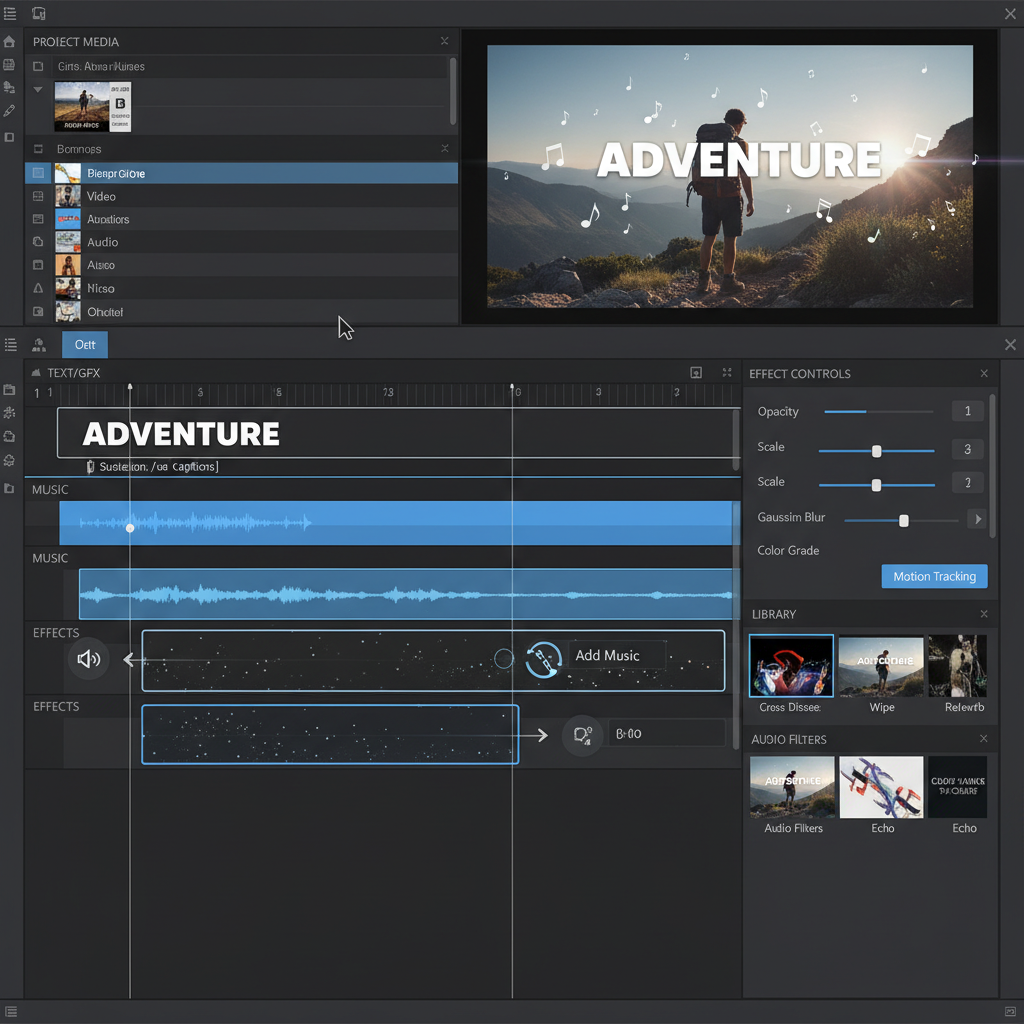The width and height of the screenshot is (1024, 1024).
Task: Click the Opacity value field showing 1
Action: click(968, 411)
